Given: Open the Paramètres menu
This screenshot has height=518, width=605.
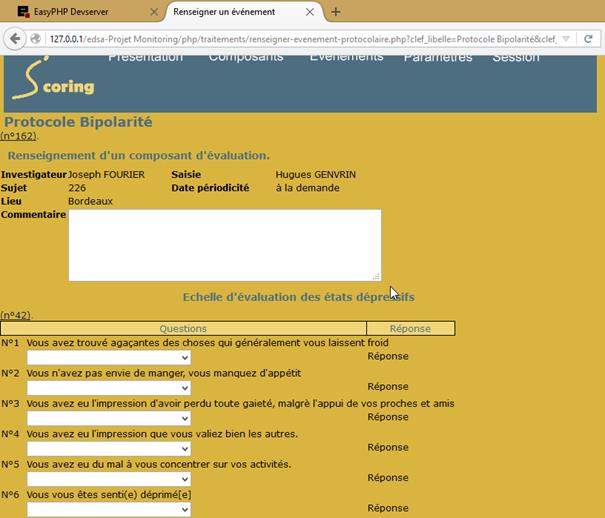Looking at the screenshot, I should click(x=438, y=58).
